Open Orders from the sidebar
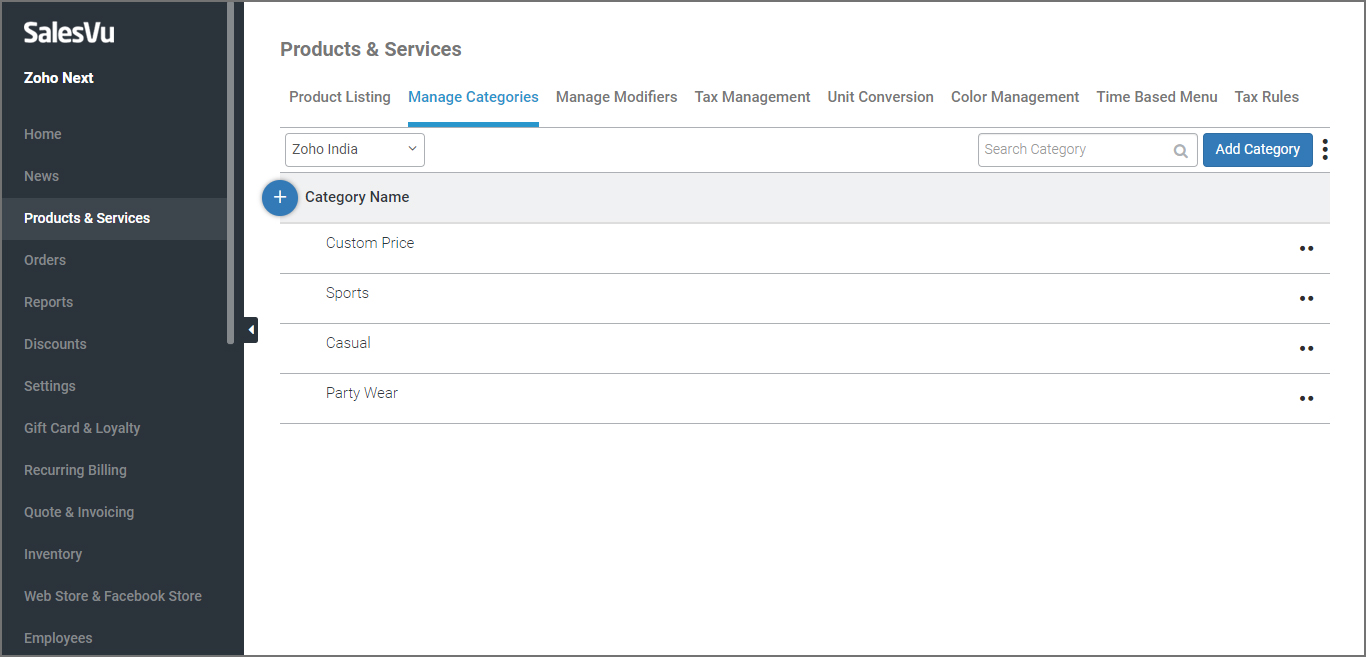 tap(45, 260)
